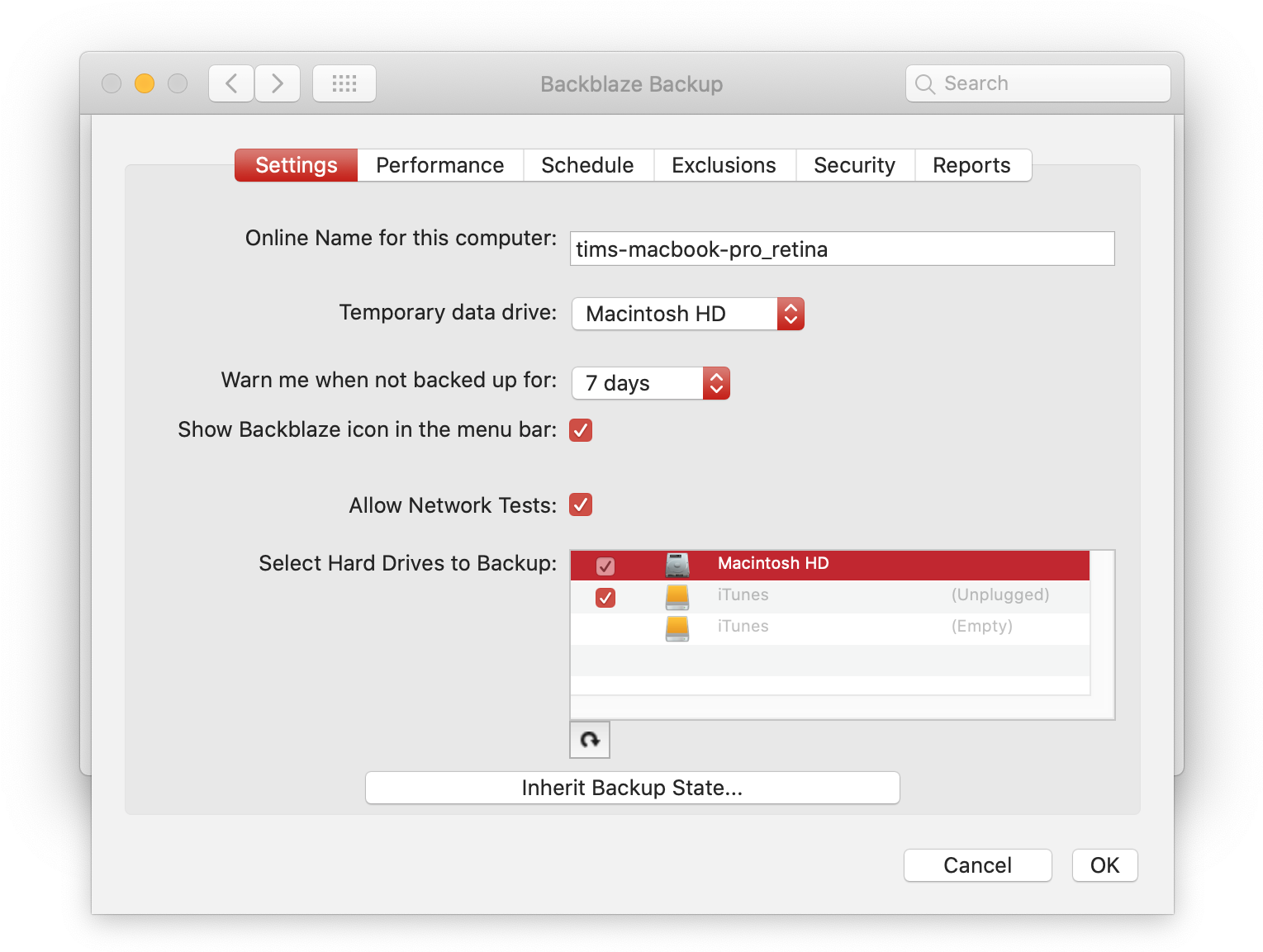
Task: Go back with the left chevron
Action: coord(231,83)
